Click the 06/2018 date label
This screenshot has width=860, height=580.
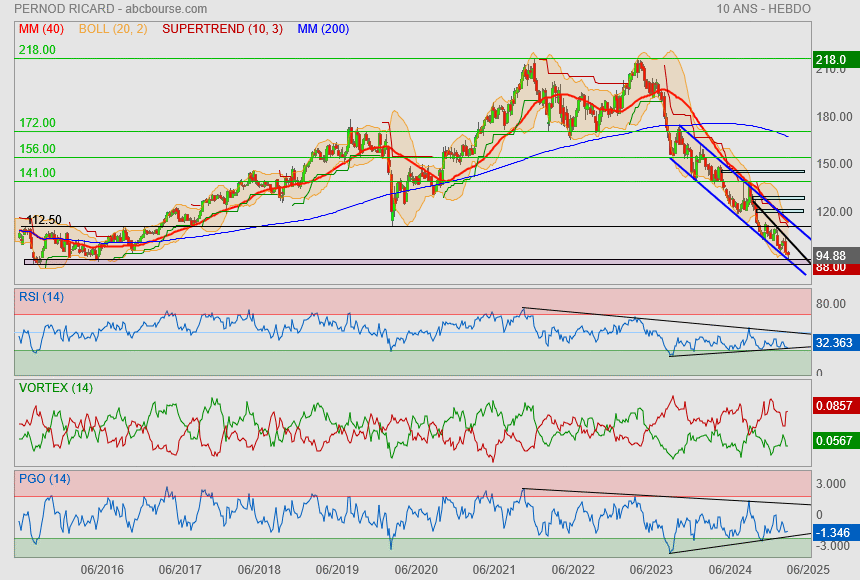click(259, 570)
